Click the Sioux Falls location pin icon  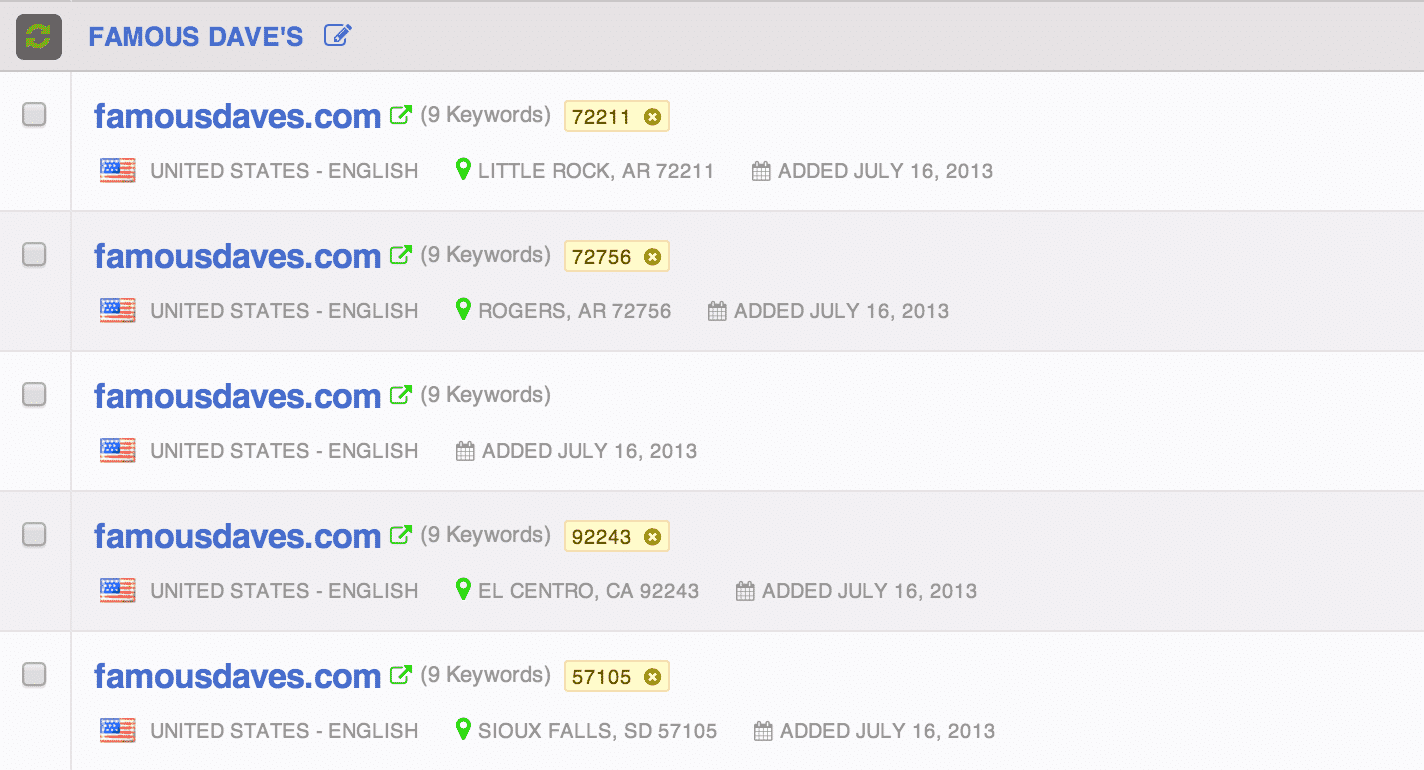coord(463,729)
